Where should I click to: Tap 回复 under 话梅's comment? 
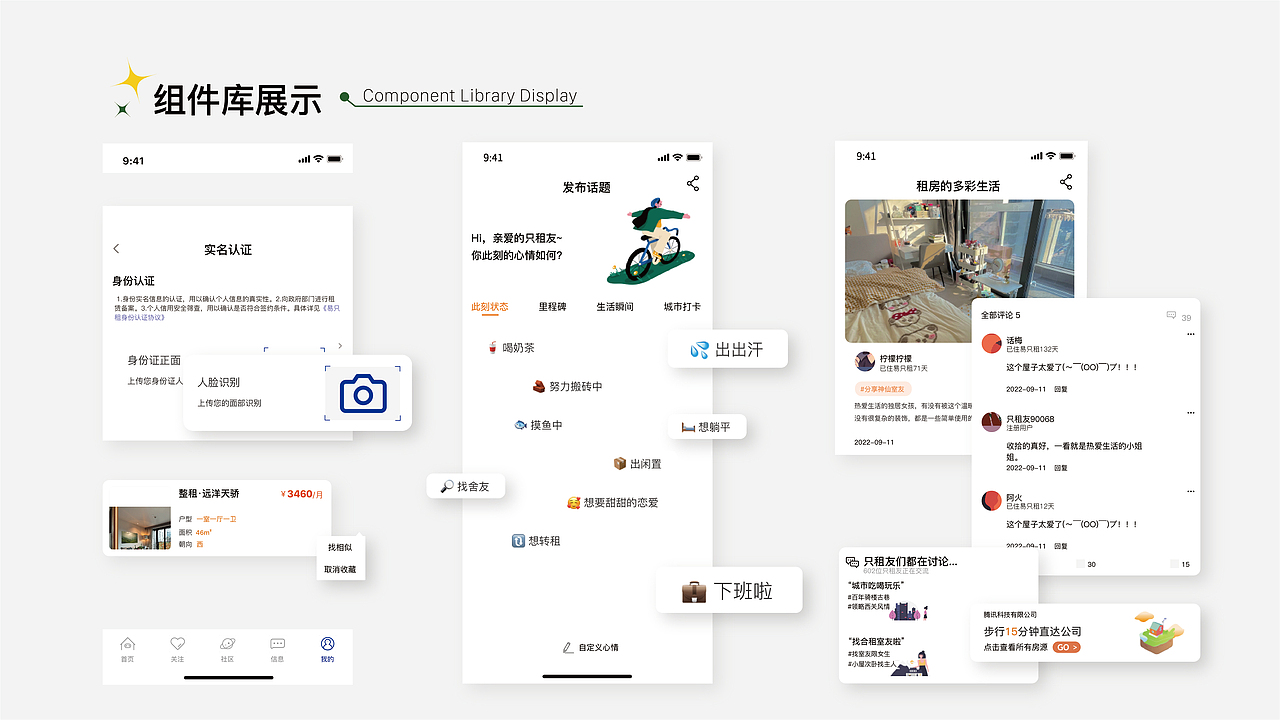point(1061,389)
